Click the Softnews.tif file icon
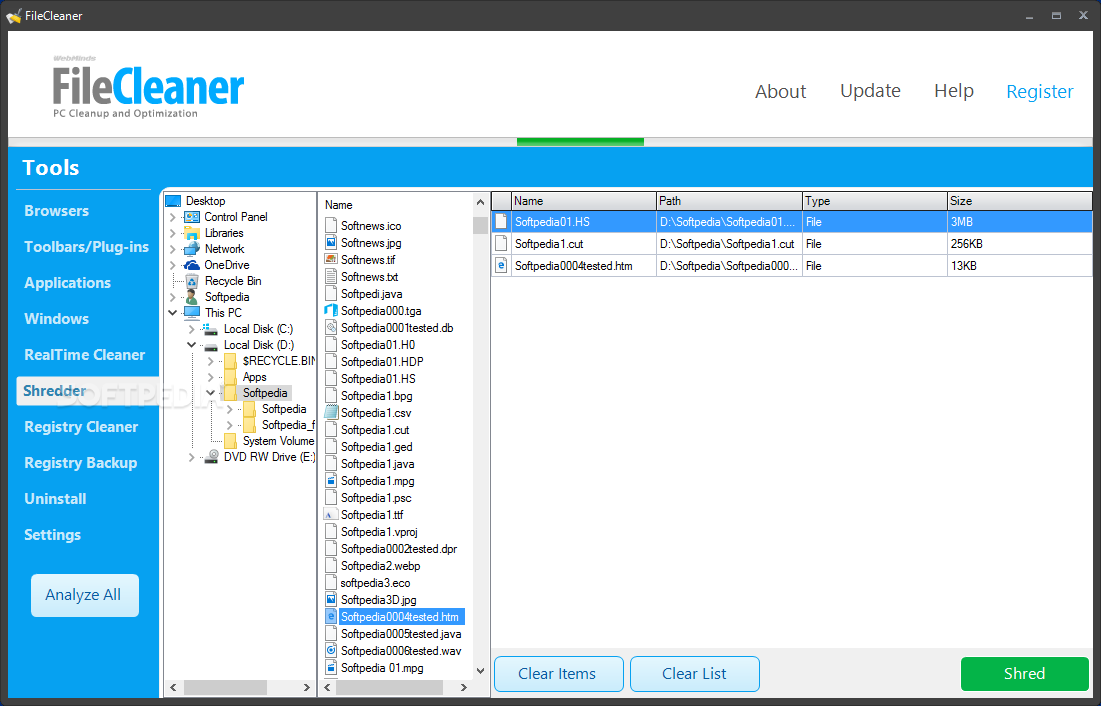The width and height of the screenshot is (1101, 706). (x=331, y=259)
